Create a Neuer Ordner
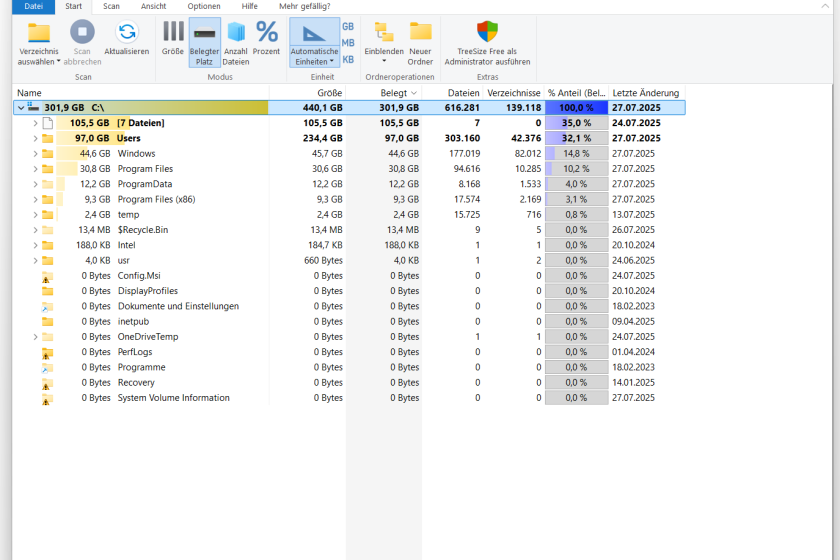This screenshot has height=560, width=840. 420,42
